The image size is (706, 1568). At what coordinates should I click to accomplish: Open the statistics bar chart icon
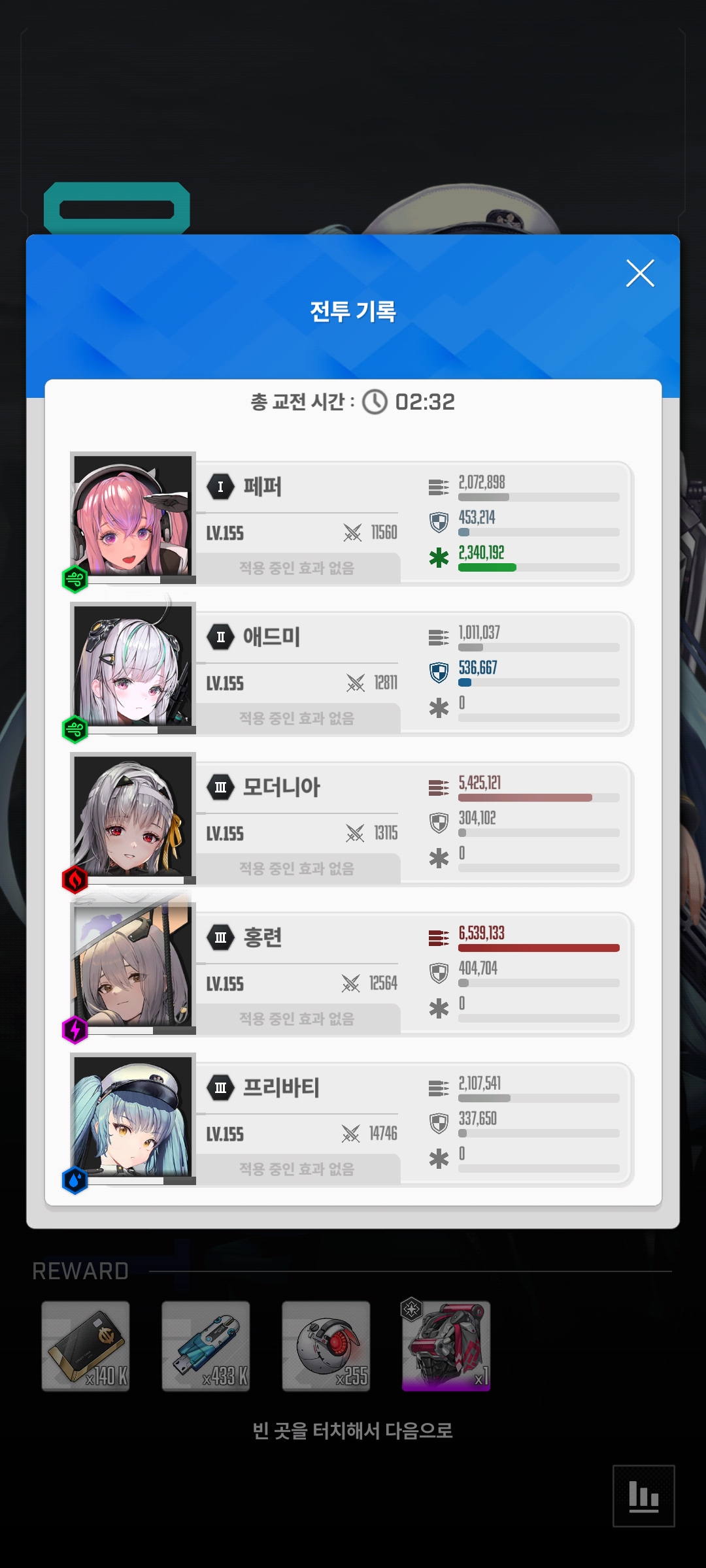coord(643,1495)
